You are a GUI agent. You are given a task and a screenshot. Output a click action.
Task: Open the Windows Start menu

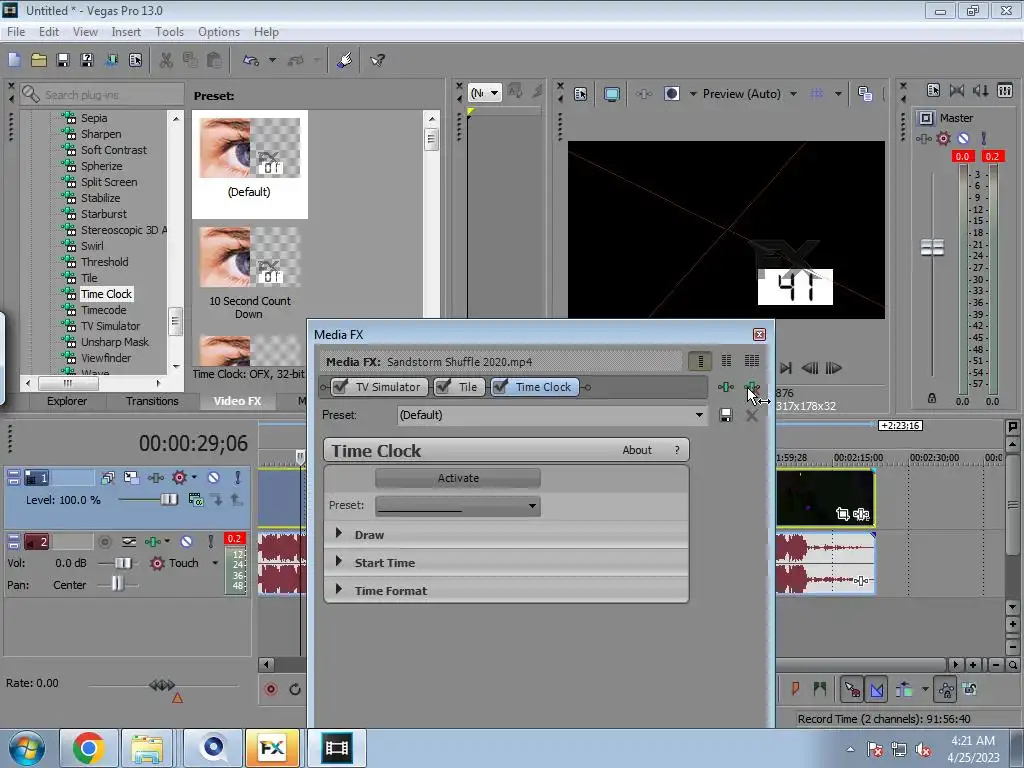[x=25, y=748]
